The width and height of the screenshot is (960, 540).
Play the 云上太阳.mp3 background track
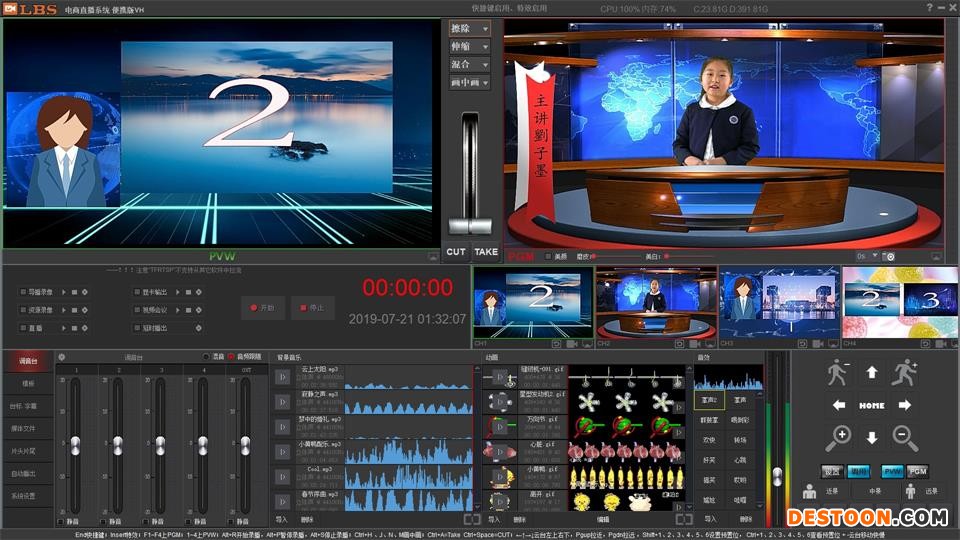[x=283, y=377]
